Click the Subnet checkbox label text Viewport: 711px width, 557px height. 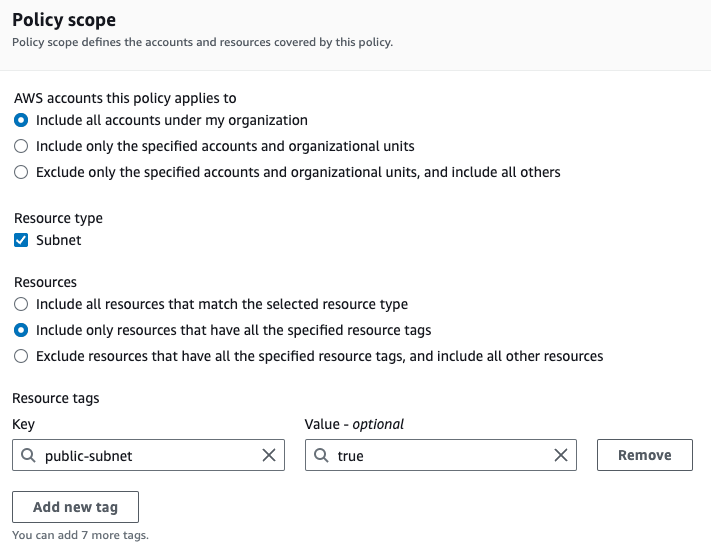(x=59, y=240)
